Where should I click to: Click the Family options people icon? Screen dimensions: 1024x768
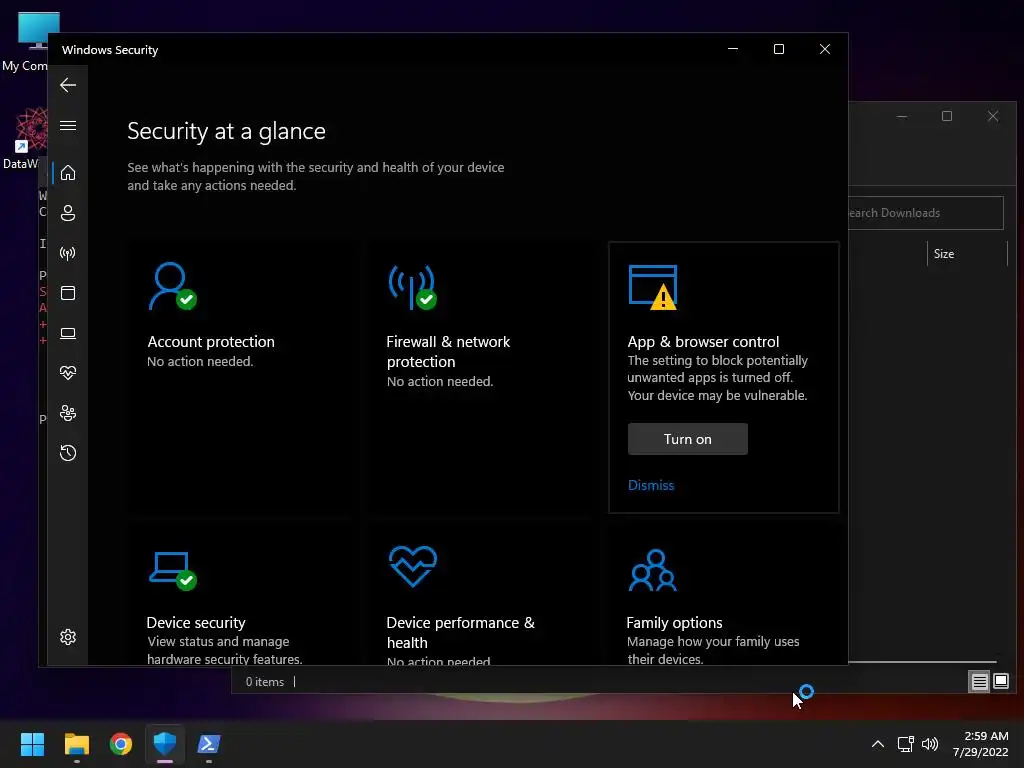coord(652,570)
